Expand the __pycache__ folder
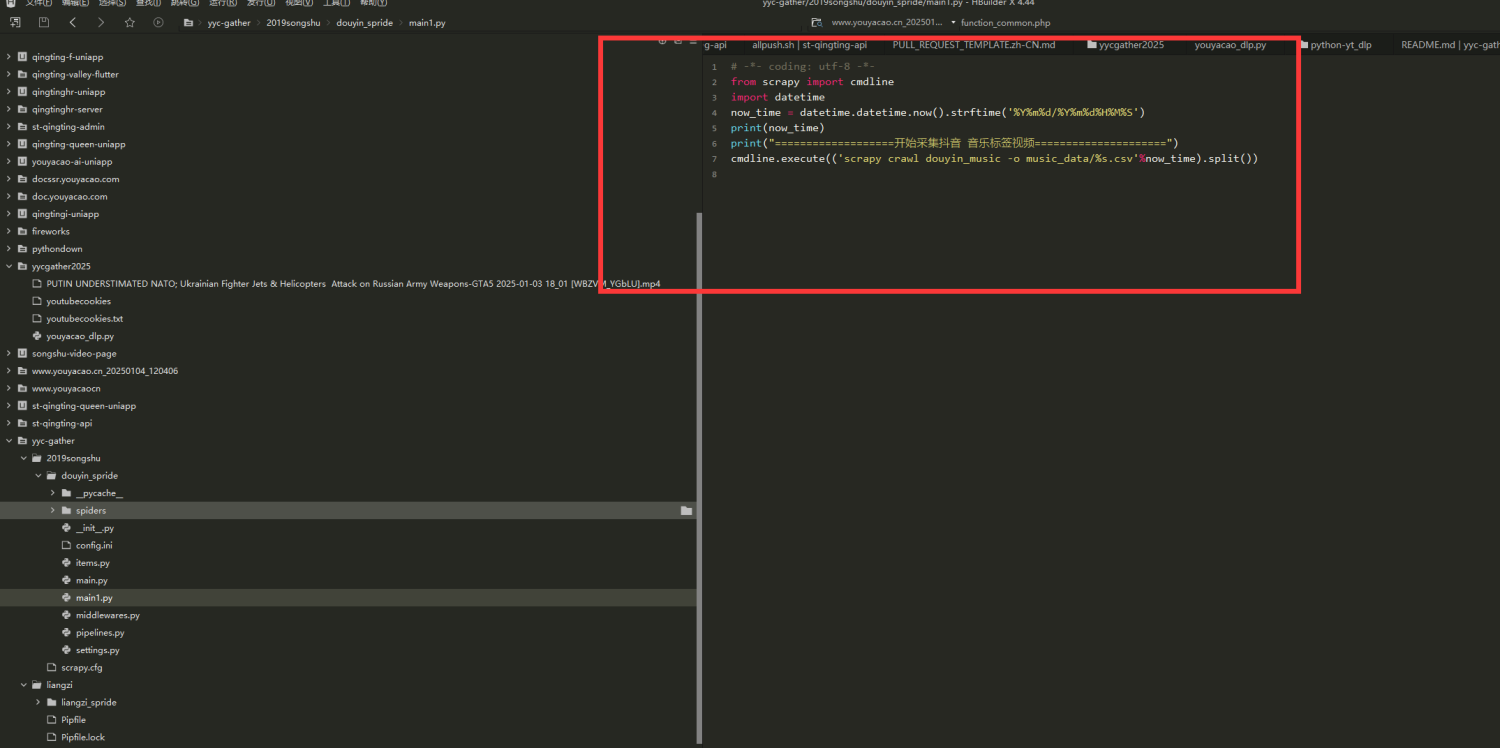1500x748 pixels. (x=53, y=493)
